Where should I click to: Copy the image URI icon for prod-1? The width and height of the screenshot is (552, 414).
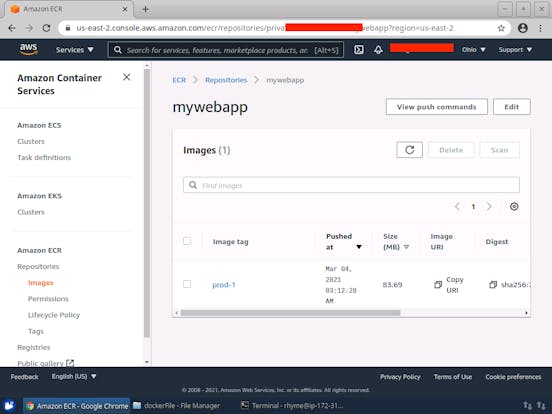[x=438, y=284]
